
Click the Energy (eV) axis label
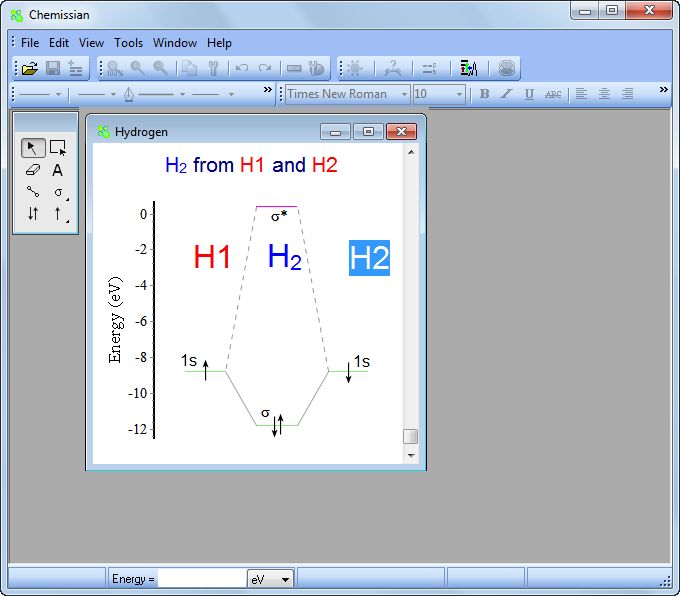click(x=115, y=320)
